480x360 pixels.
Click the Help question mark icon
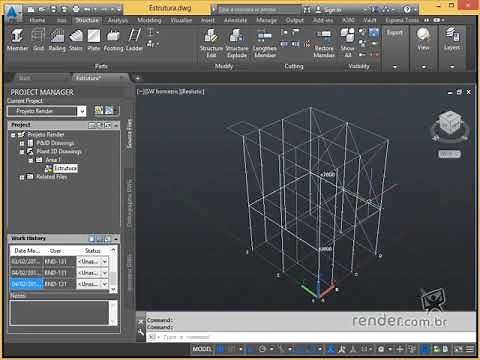tap(407, 10)
